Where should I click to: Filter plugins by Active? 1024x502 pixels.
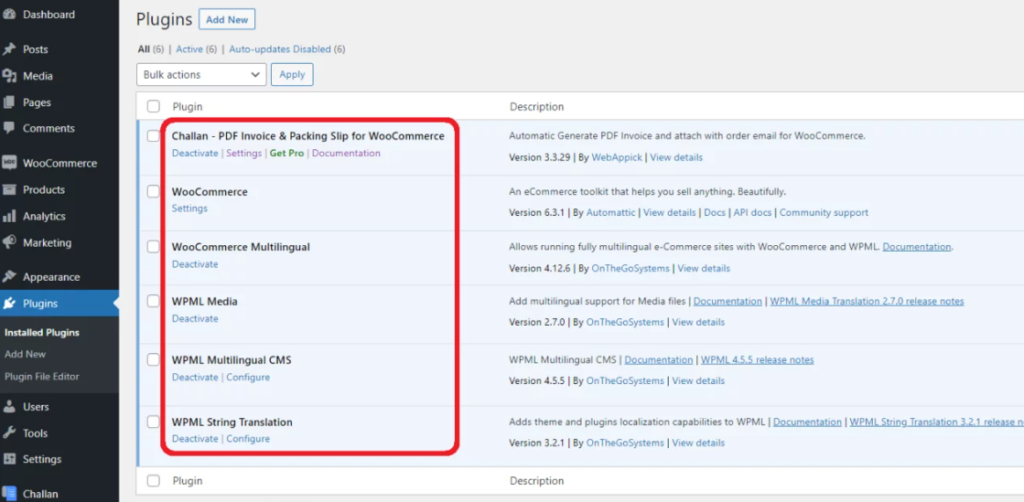(189, 49)
